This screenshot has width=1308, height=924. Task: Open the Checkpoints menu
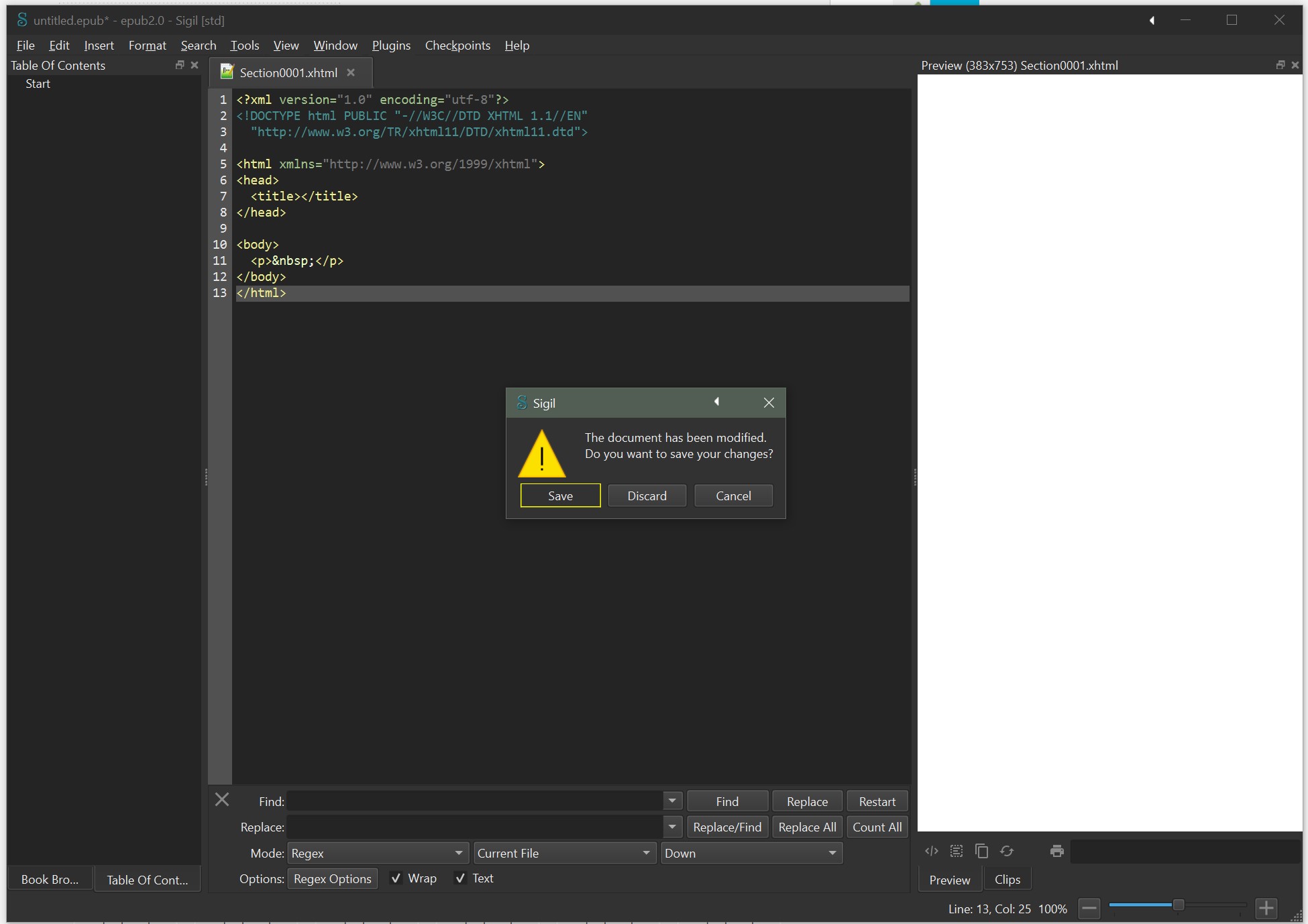457,46
